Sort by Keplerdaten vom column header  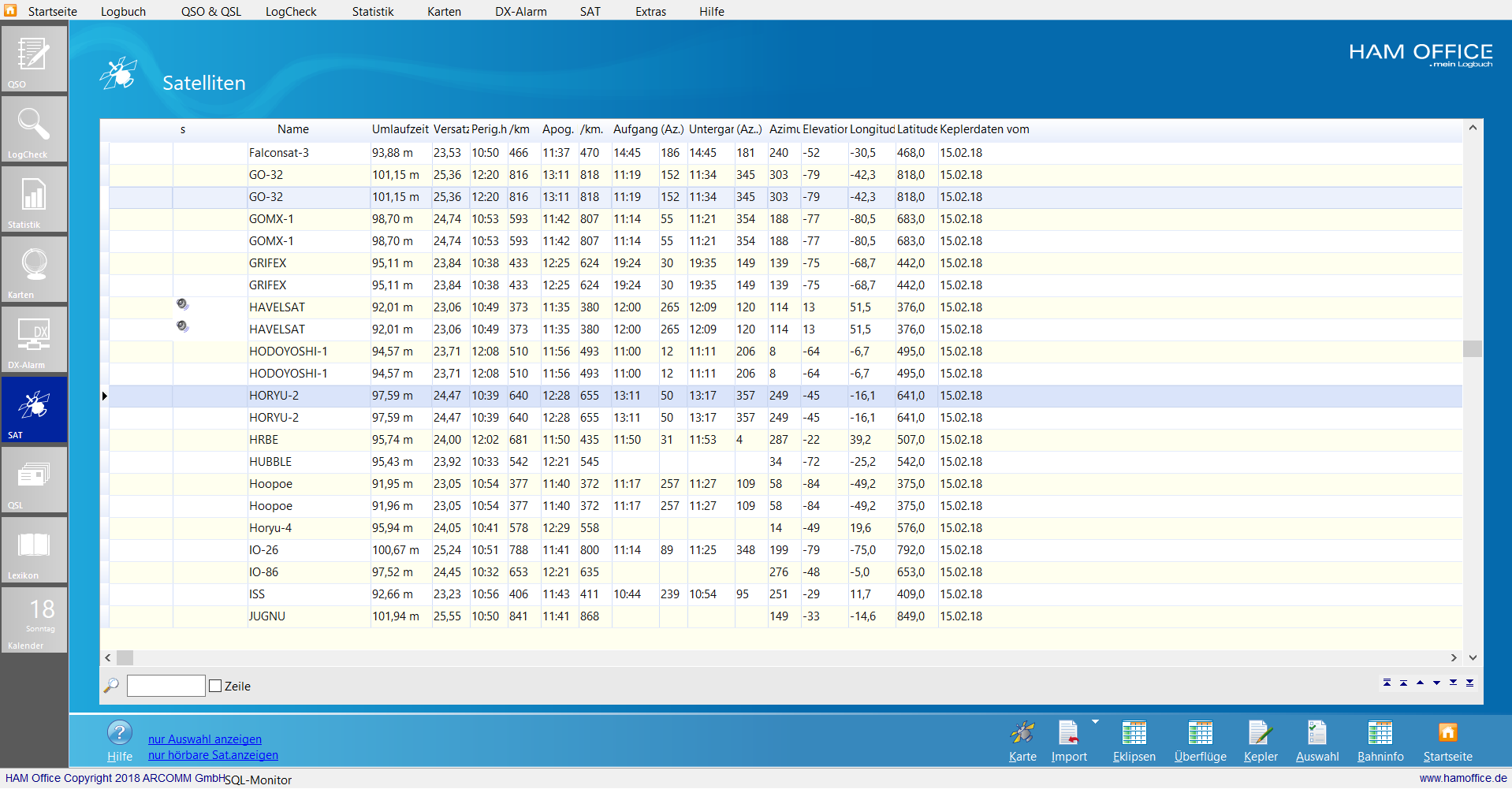[985, 129]
